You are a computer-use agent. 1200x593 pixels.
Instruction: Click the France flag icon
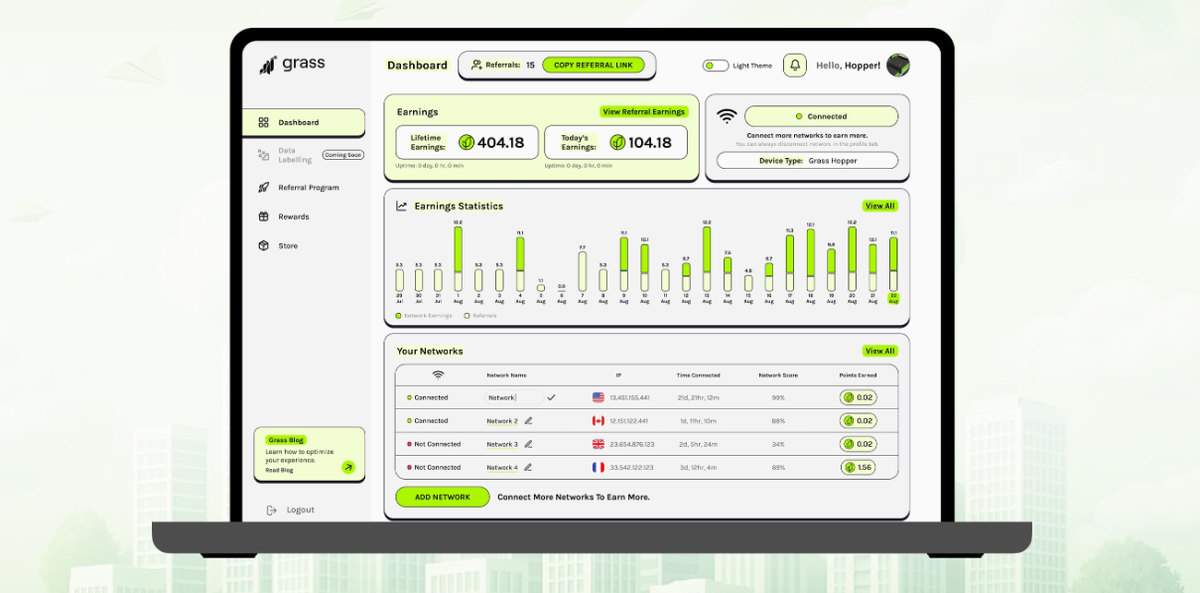[x=598, y=467]
